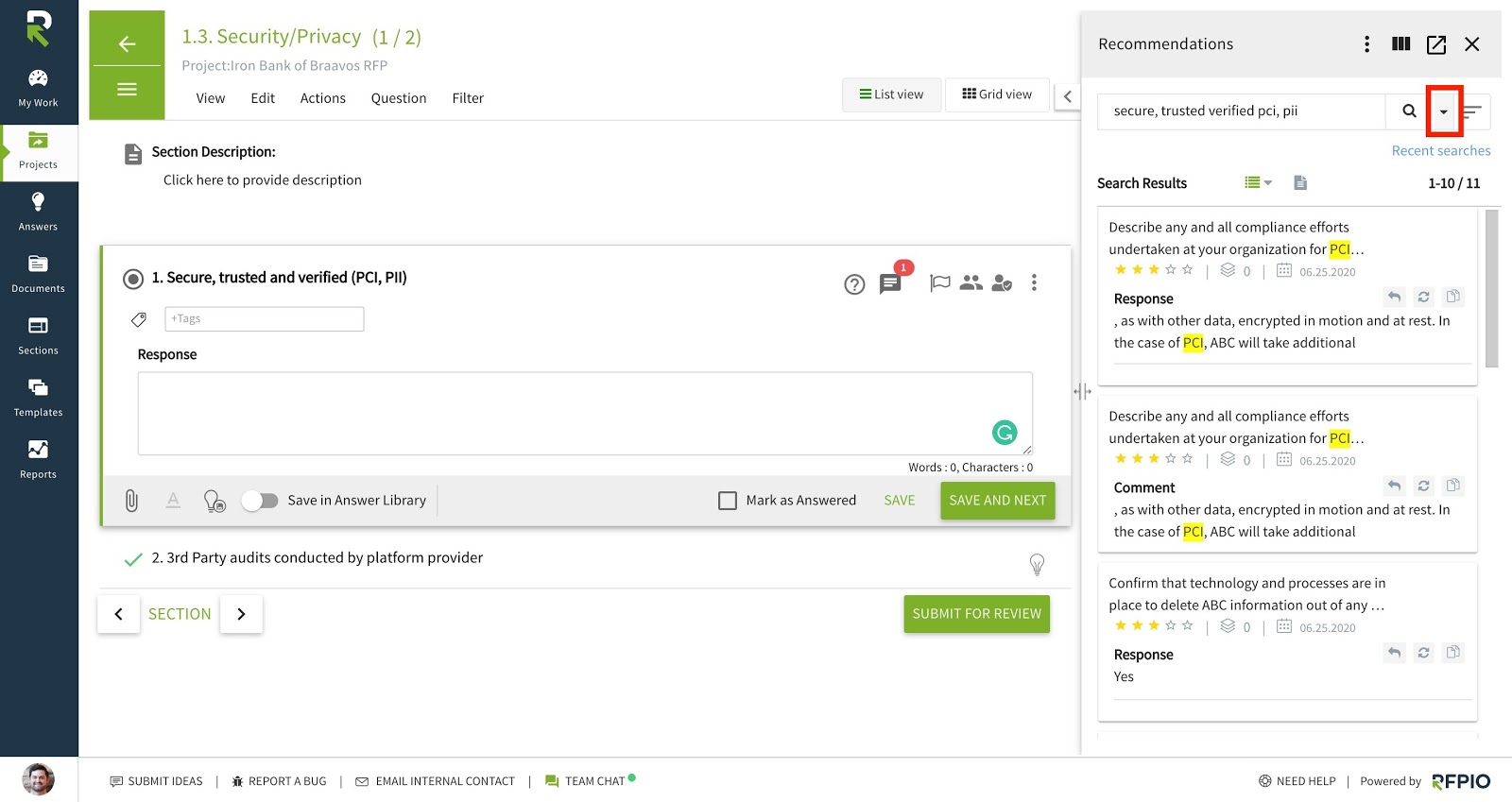Open Templates in the sidebar
The height and width of the screenshot is (802, 1512).
click(x=38, y=399)
